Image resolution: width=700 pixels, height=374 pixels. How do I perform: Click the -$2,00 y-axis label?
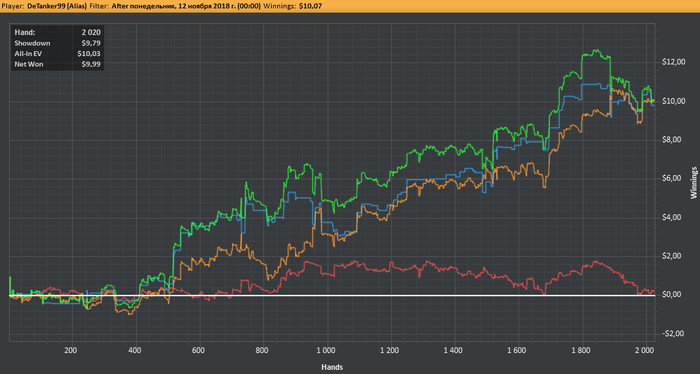pyautogui.click(x=674, y=333)
